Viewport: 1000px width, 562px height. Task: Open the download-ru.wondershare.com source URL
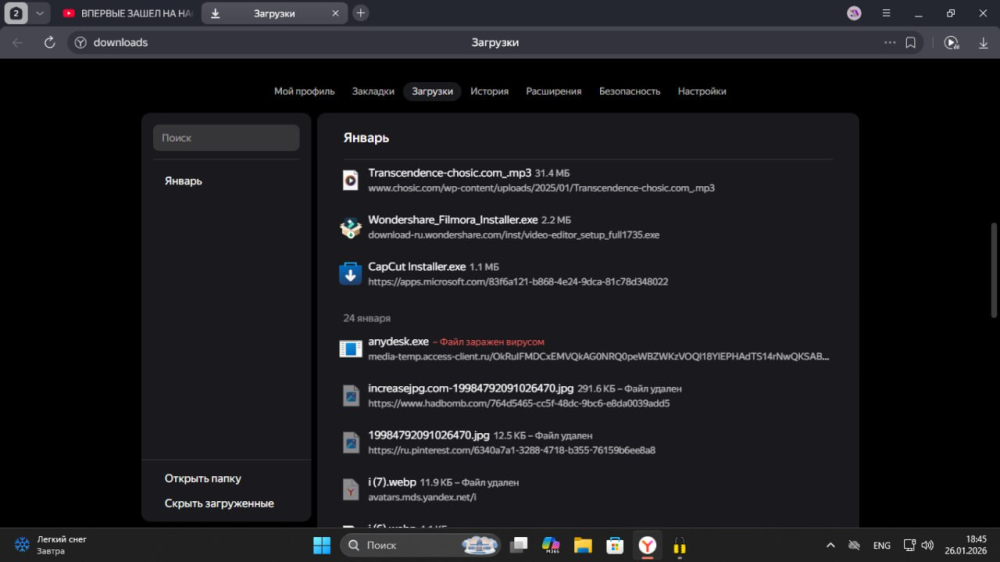[514, 235]
